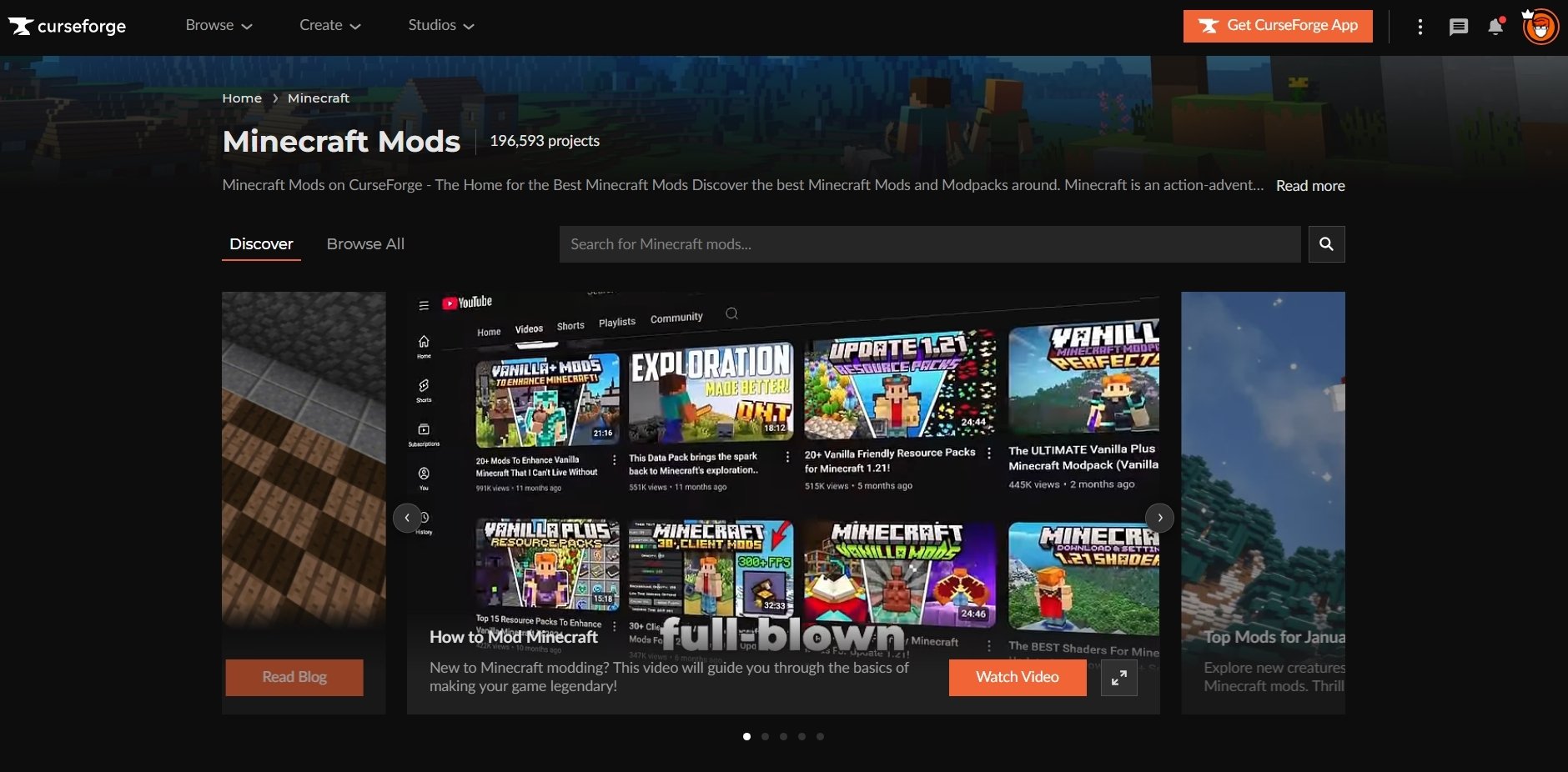Expand the video to fullscreen
Screen dimensions: 1568x772
[1119, 677]
